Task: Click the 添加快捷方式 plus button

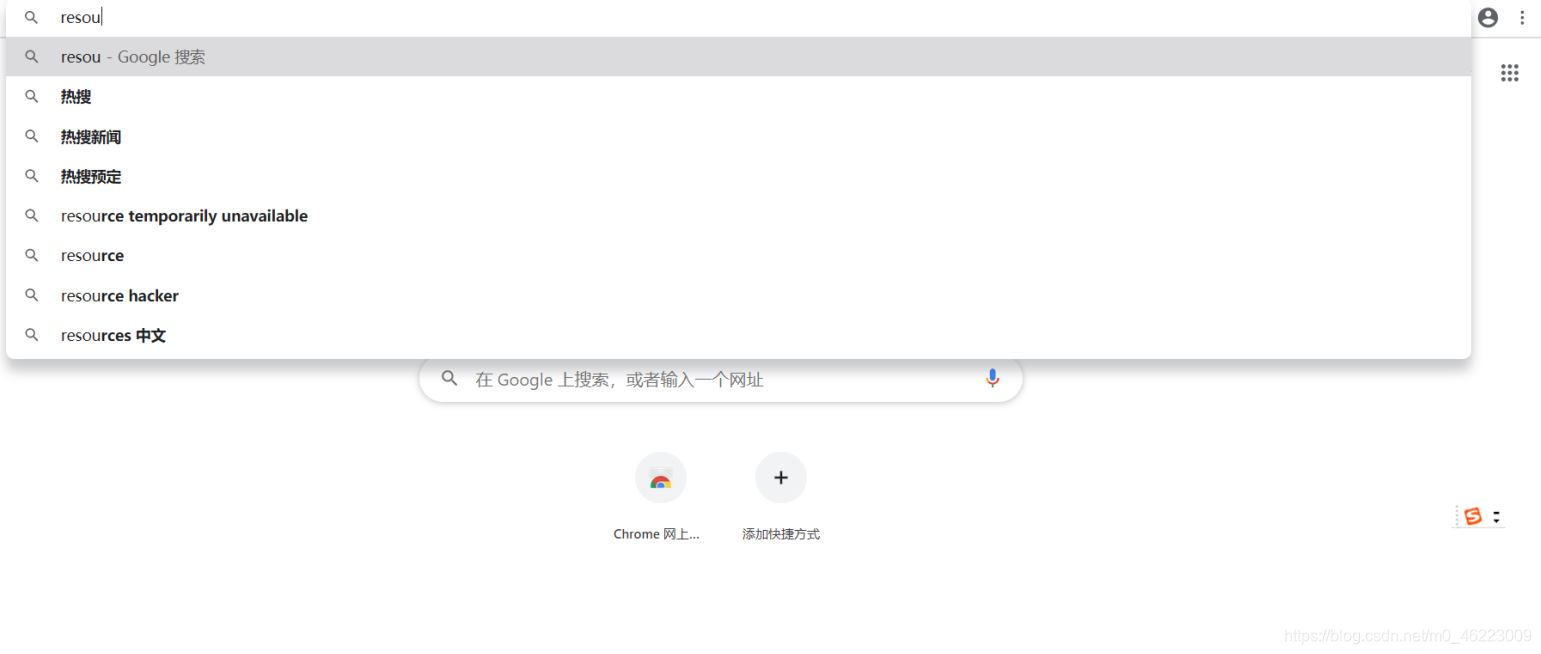Action: 781,478
